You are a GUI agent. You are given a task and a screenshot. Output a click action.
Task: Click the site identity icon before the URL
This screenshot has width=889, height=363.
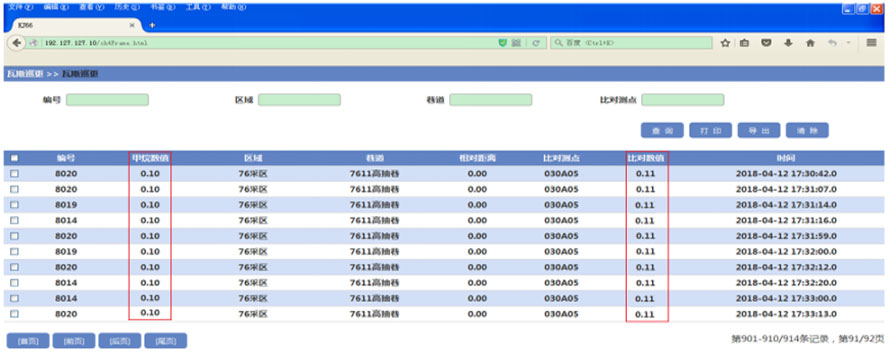coord(33,43)
